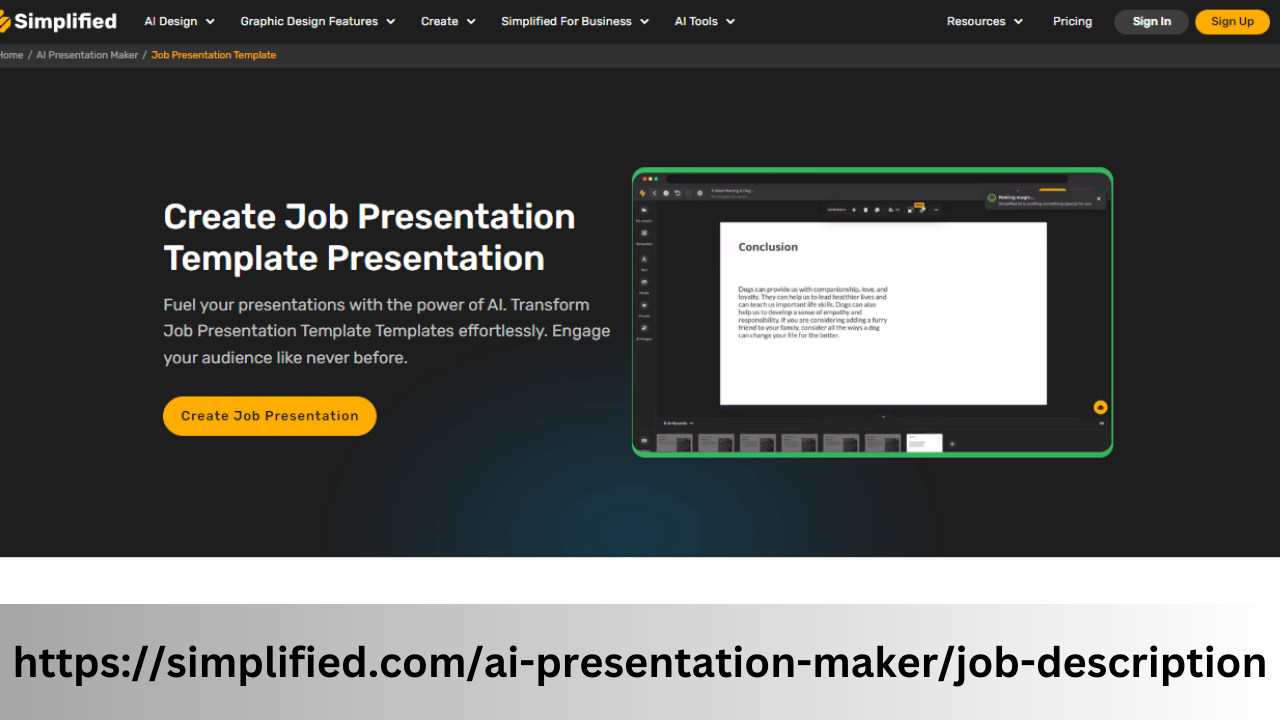Image resolution: width=1280 pixels, height=720 pixels.
Task: Select the white Conclusion slide thumbnail
Action: point(924,441)
